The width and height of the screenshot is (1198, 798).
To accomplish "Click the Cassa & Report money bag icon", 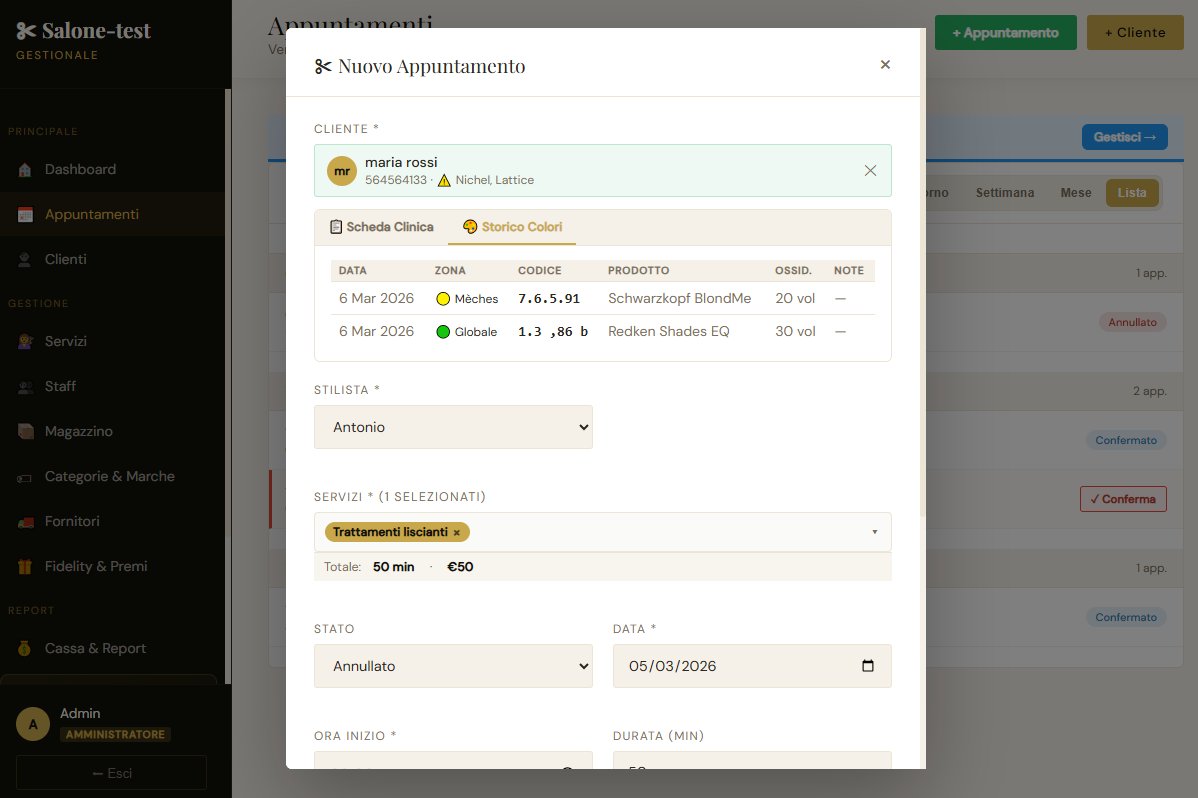I will pos(24,648).
